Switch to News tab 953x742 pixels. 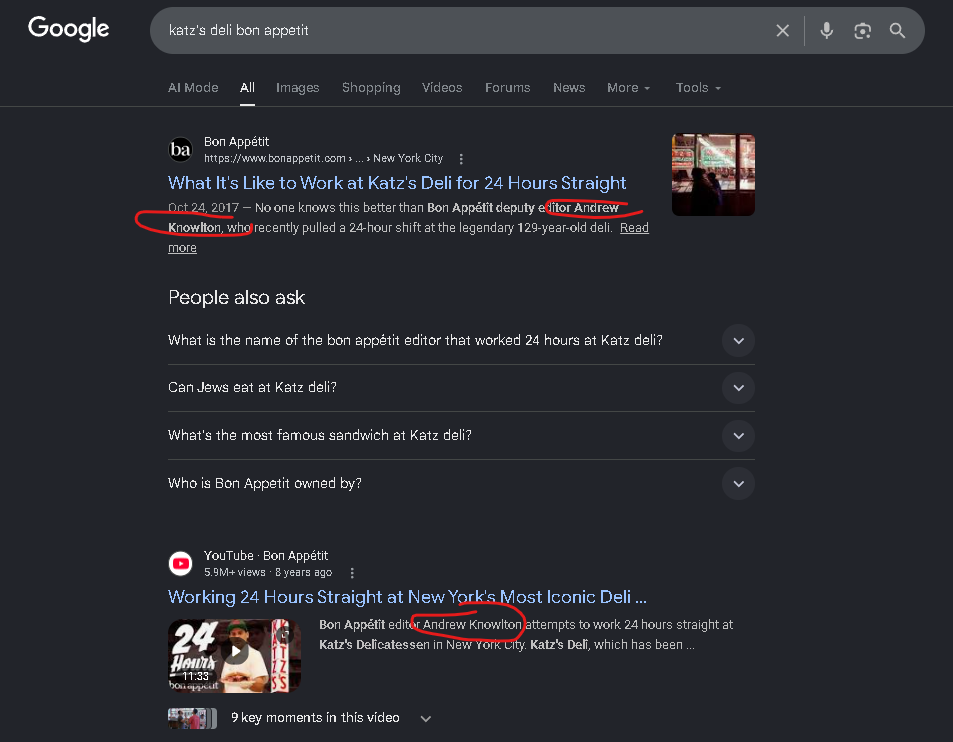pos(568,88)
